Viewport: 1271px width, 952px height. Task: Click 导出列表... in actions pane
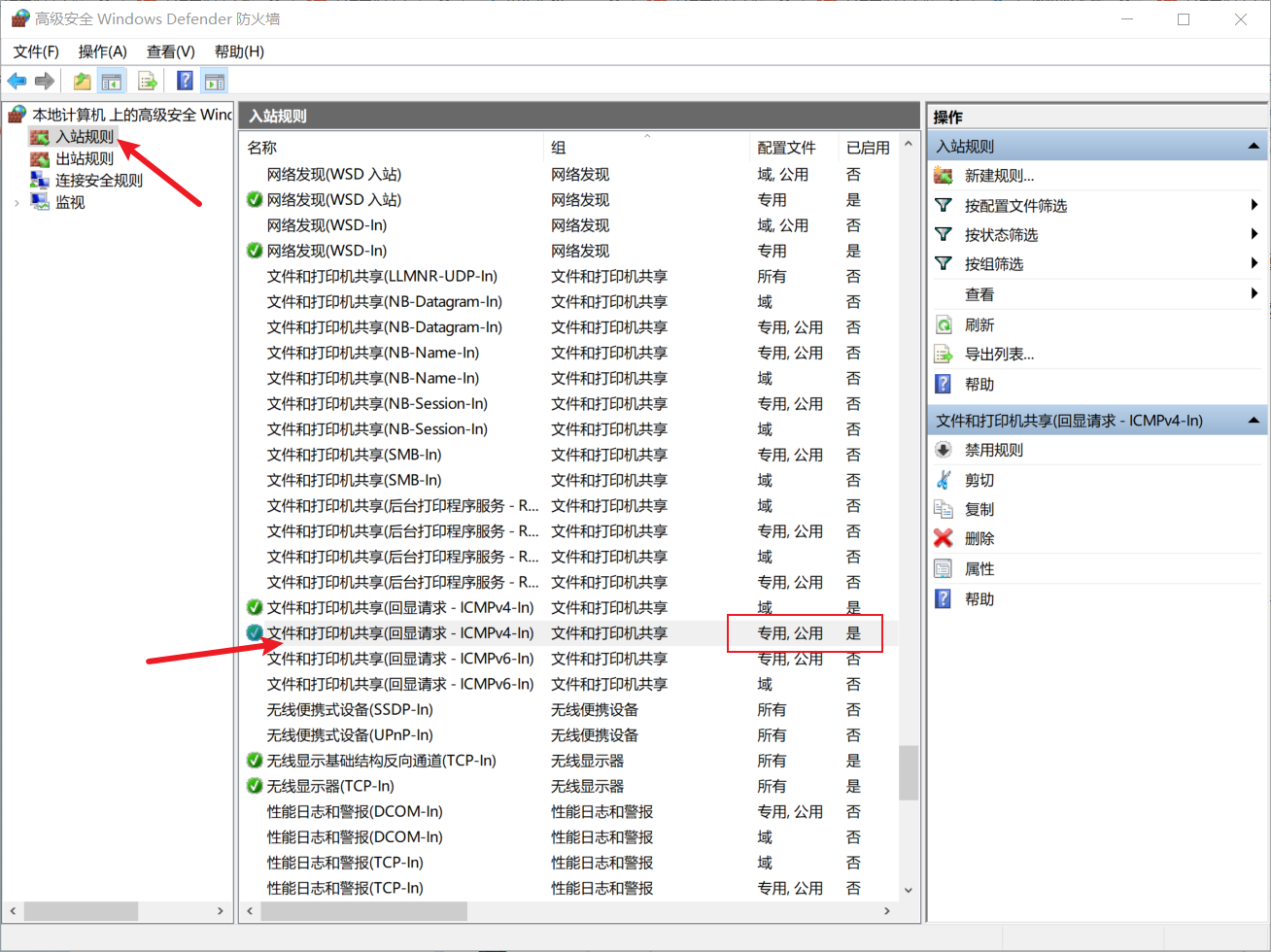tap(999, 355)
